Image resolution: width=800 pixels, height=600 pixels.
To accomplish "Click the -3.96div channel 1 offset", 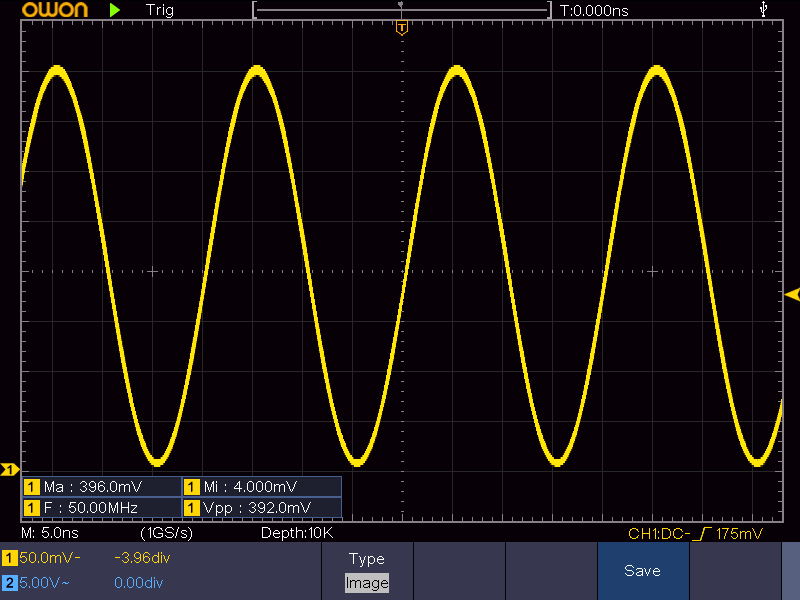I will click(142, 558).
